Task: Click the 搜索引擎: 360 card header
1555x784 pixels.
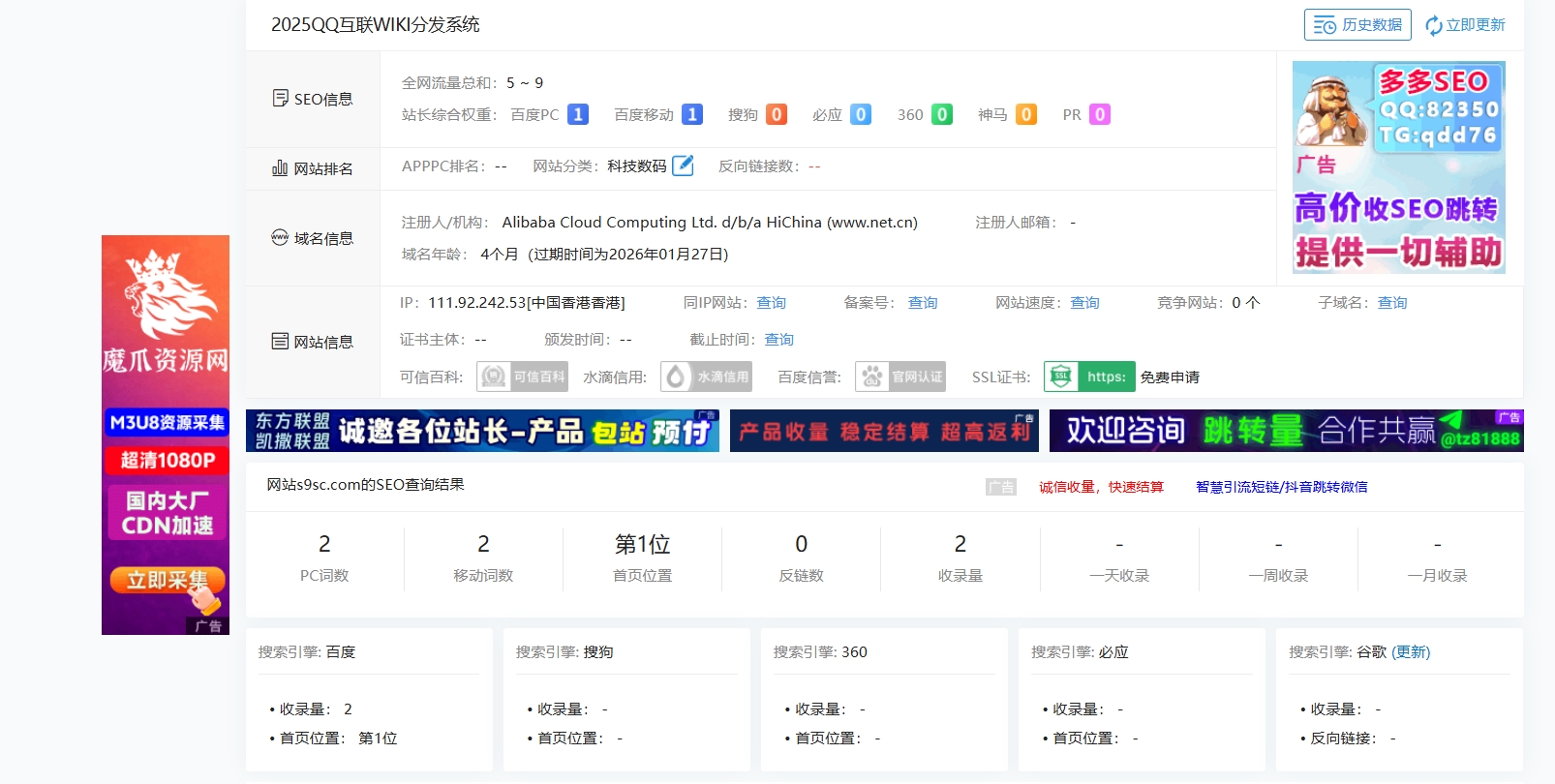Action: click(x=820, y=652)
